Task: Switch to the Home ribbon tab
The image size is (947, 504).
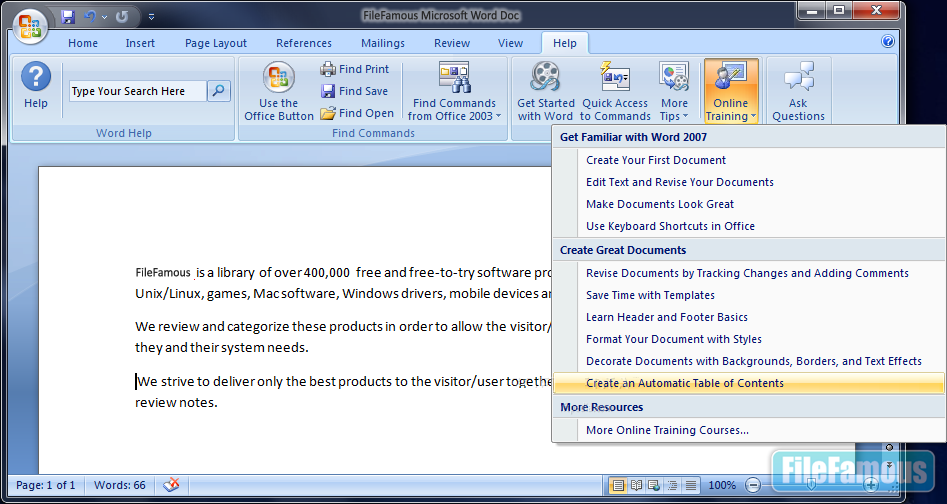Action: [83, 43]
